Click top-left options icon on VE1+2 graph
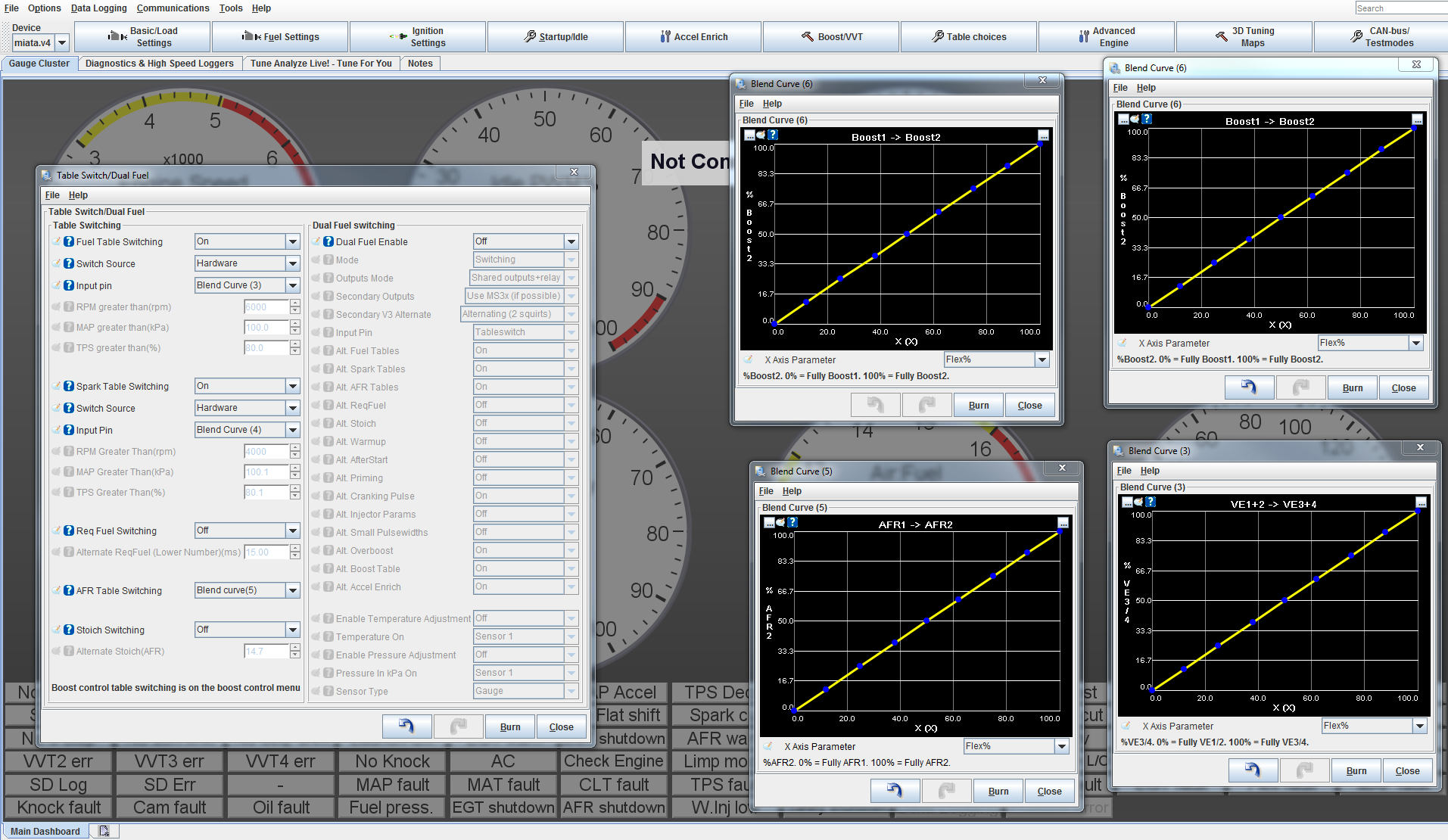 click(x=1127, y=502)
